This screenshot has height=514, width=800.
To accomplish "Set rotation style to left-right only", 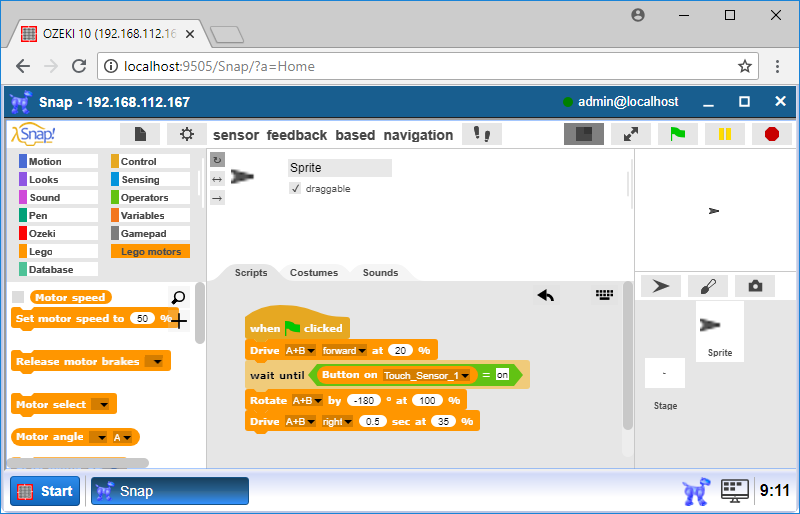I will [217, 179].
